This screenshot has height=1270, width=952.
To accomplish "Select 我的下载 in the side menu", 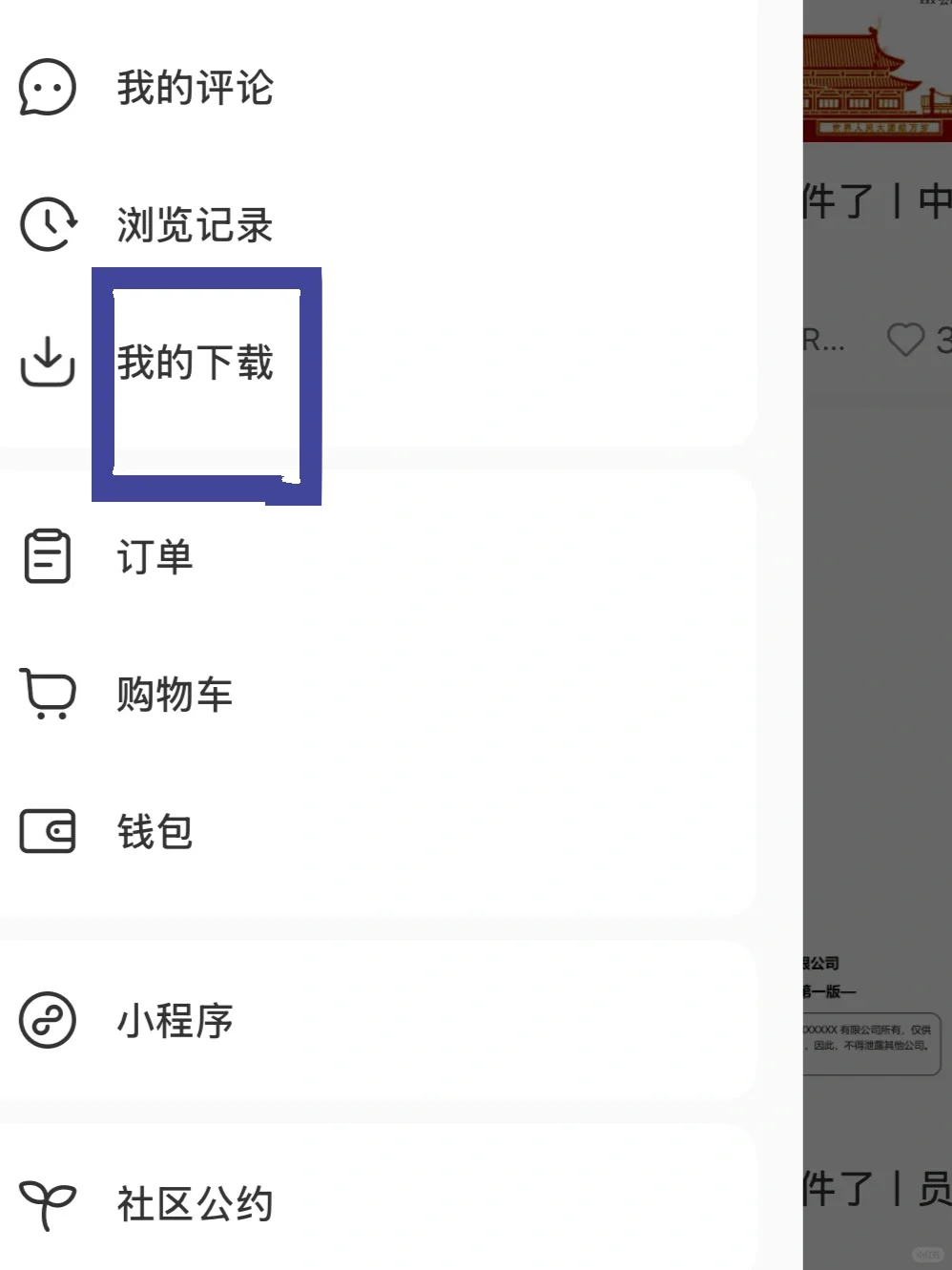I will pos(195,363).
